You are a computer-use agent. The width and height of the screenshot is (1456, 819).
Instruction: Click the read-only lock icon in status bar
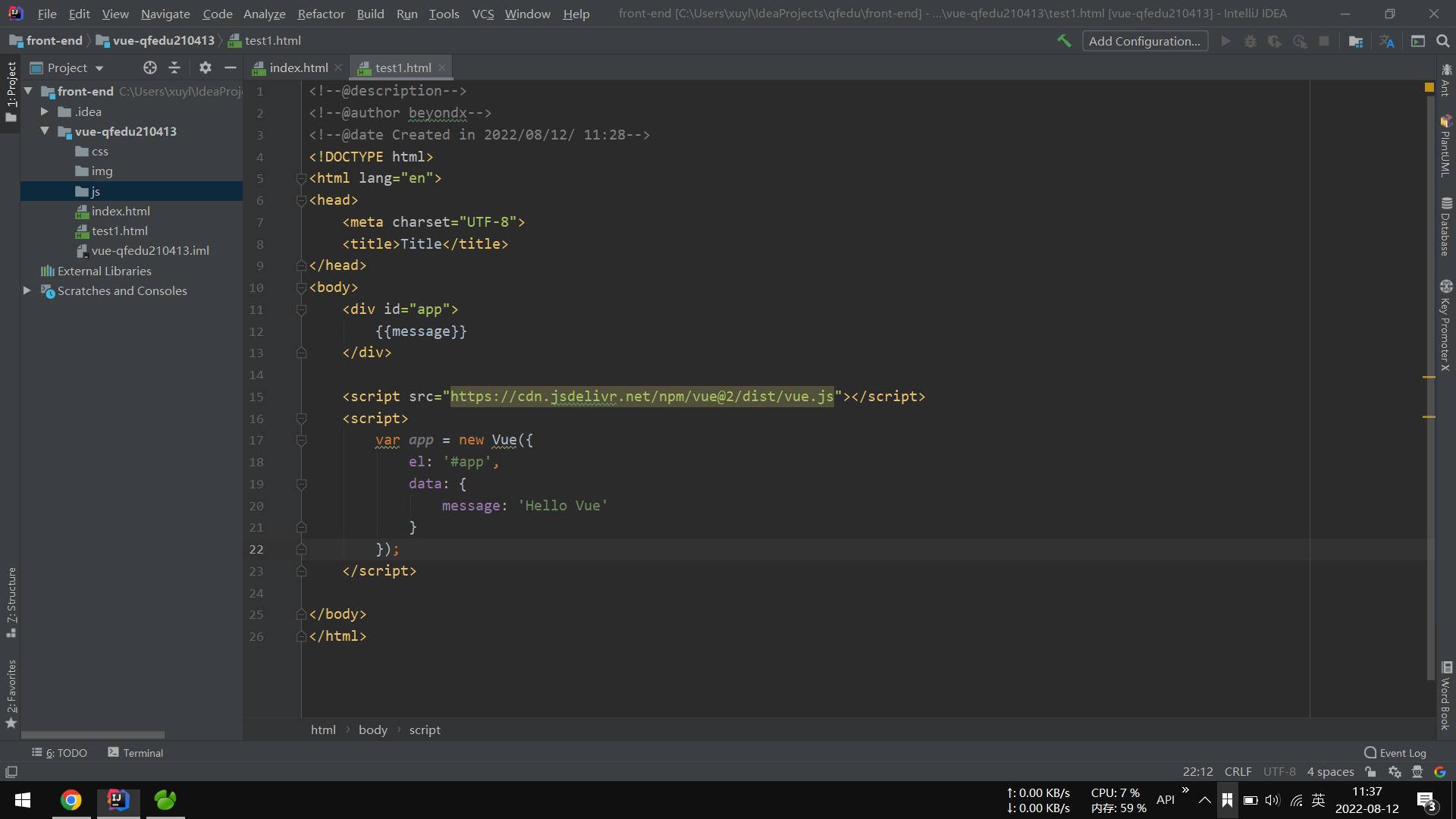(1370, 772)
